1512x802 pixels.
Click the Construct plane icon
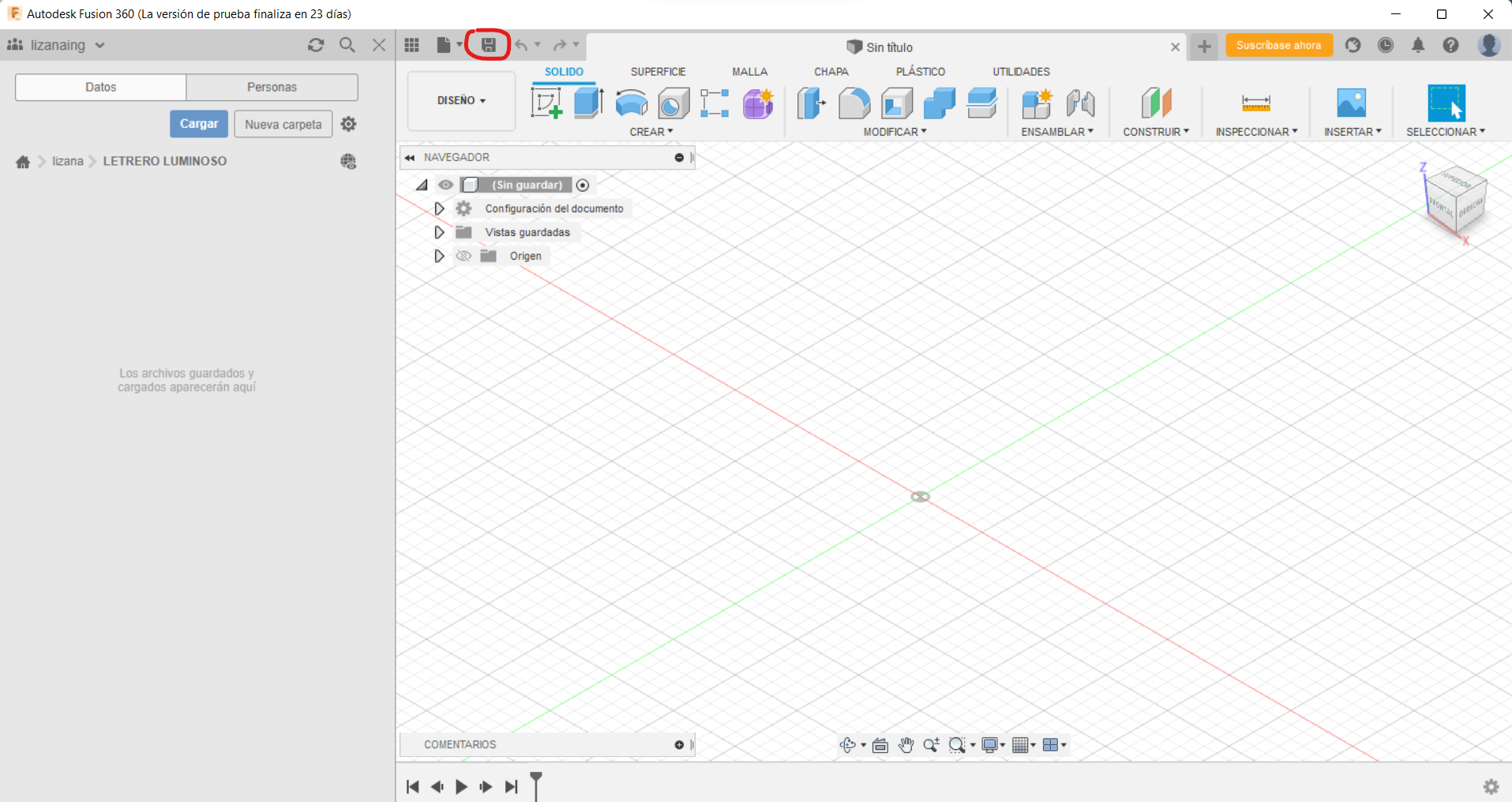pos(1157,103)
